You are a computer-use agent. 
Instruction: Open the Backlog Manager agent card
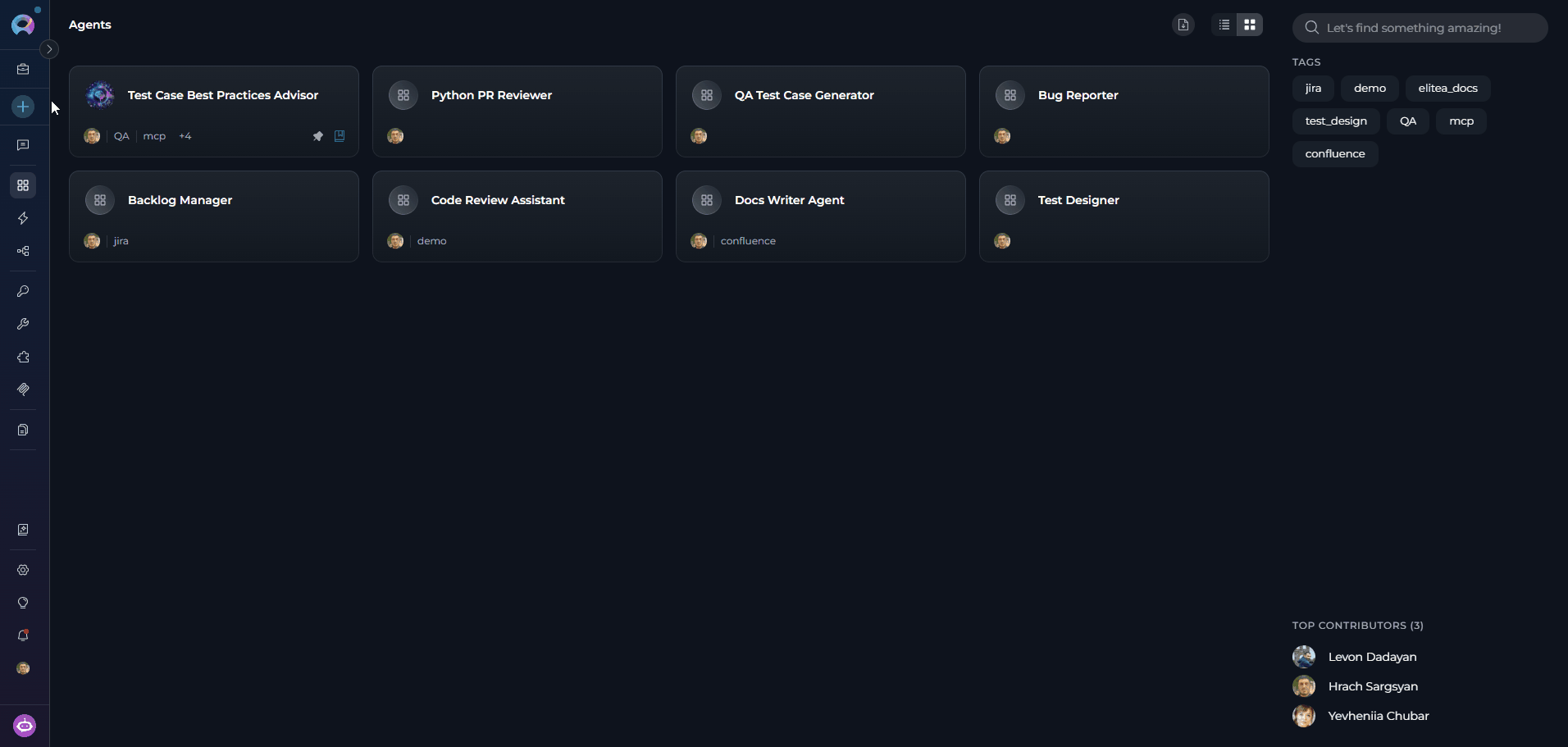214,216
